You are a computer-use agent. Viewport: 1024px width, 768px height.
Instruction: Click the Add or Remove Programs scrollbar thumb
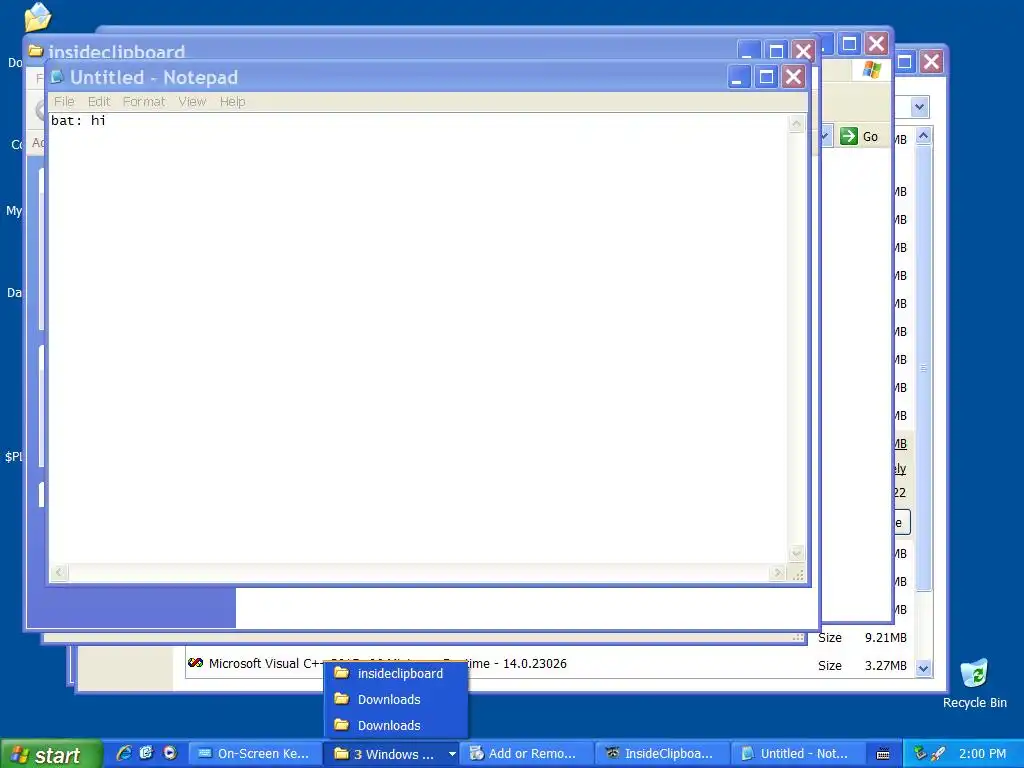[x=923, y=368]
